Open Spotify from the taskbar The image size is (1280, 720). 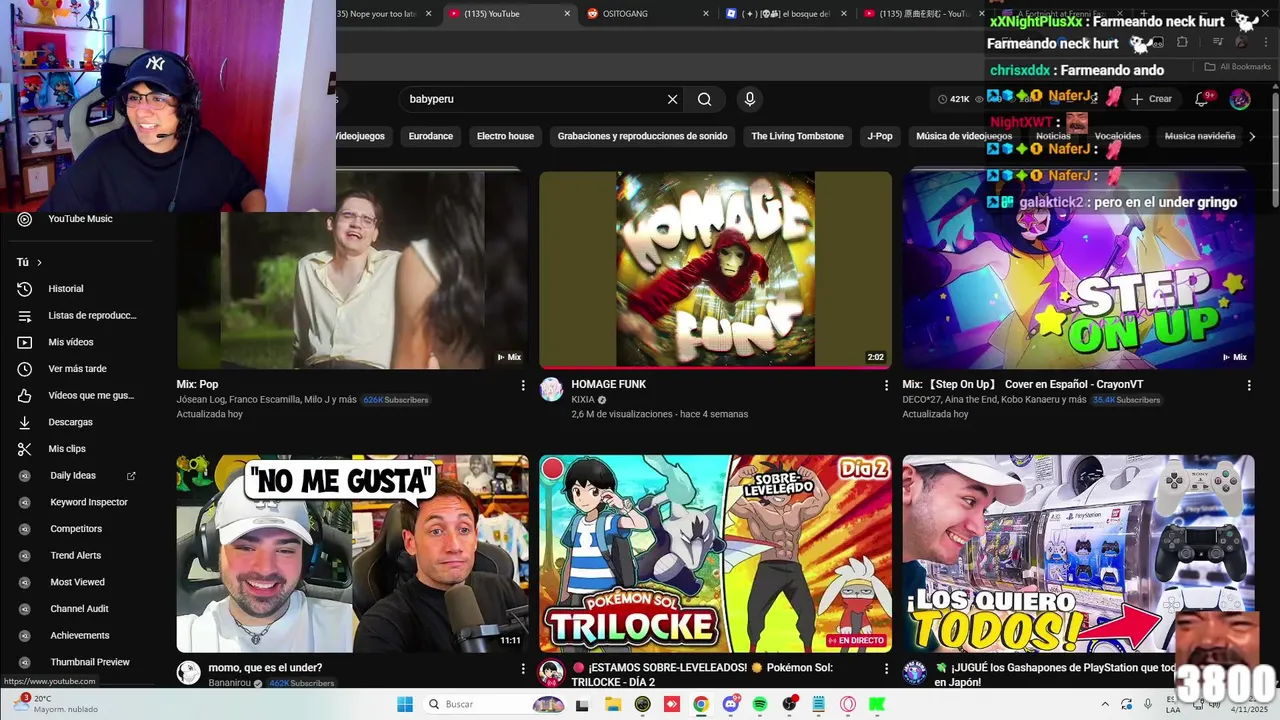tap(760, 704)
